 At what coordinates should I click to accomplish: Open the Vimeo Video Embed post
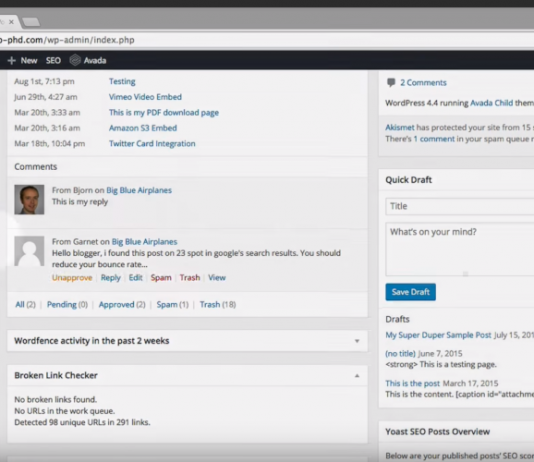(x=145, y=97)
